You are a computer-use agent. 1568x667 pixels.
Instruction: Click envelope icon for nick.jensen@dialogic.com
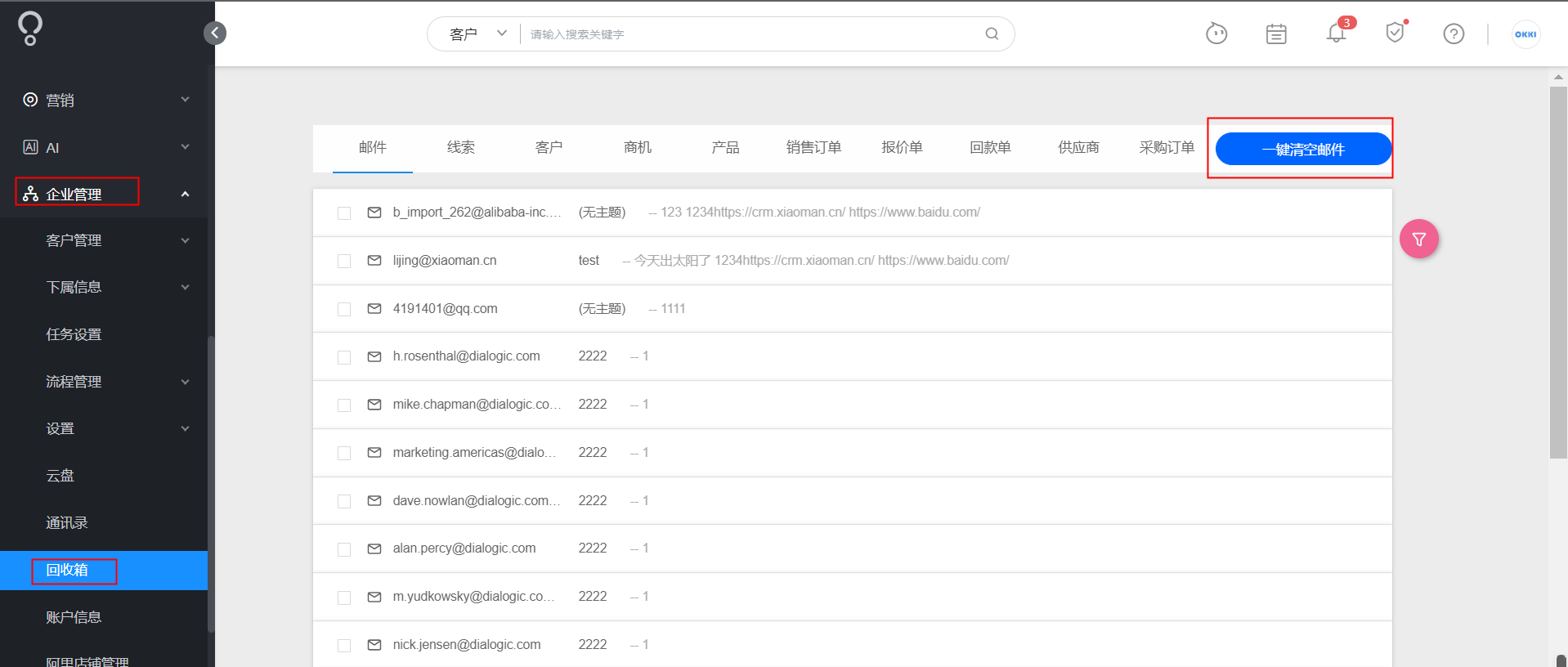374,645
